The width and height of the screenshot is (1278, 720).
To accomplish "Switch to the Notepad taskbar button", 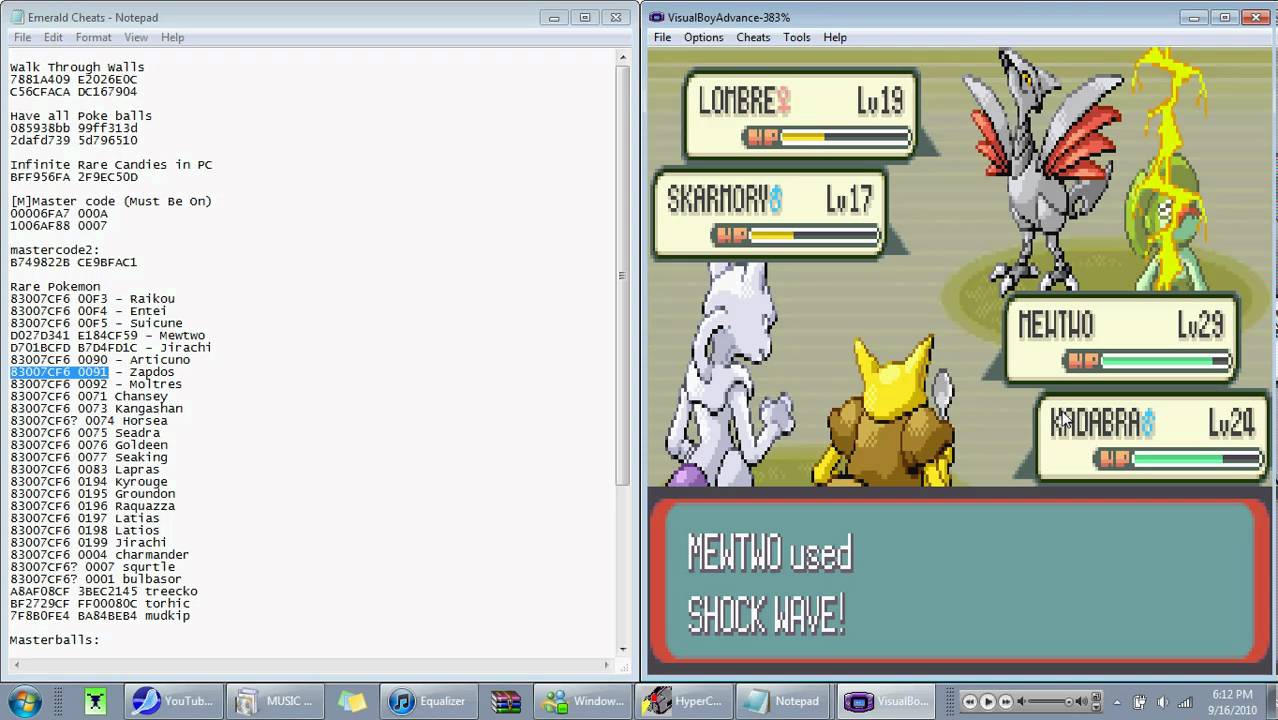I will click(785, 701).
